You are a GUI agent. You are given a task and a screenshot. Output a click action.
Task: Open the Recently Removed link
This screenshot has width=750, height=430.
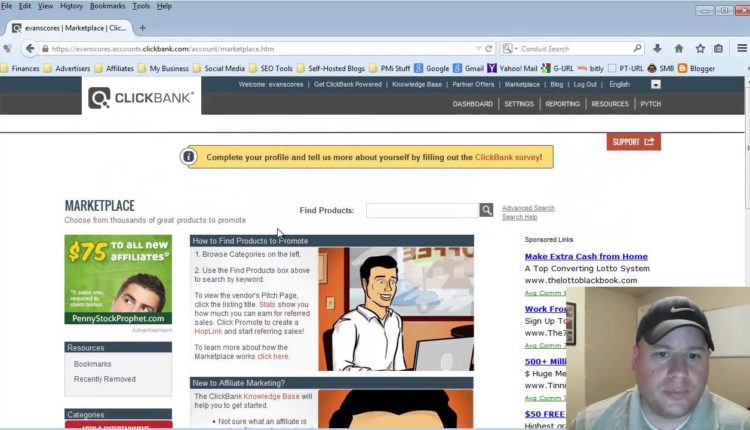[x=105, y=379]
